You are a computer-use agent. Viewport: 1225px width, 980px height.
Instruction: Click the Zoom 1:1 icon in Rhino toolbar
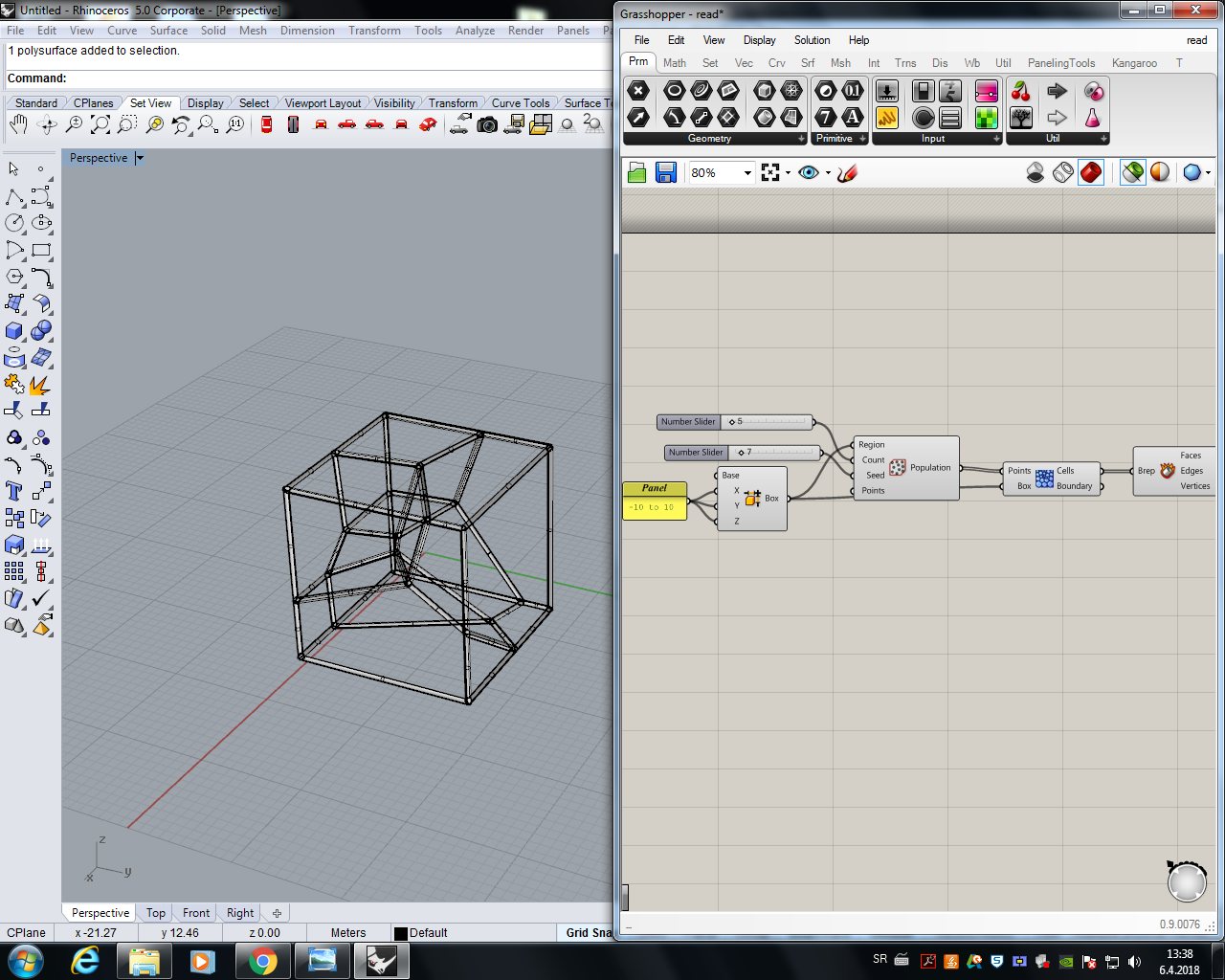click(235, 124)
